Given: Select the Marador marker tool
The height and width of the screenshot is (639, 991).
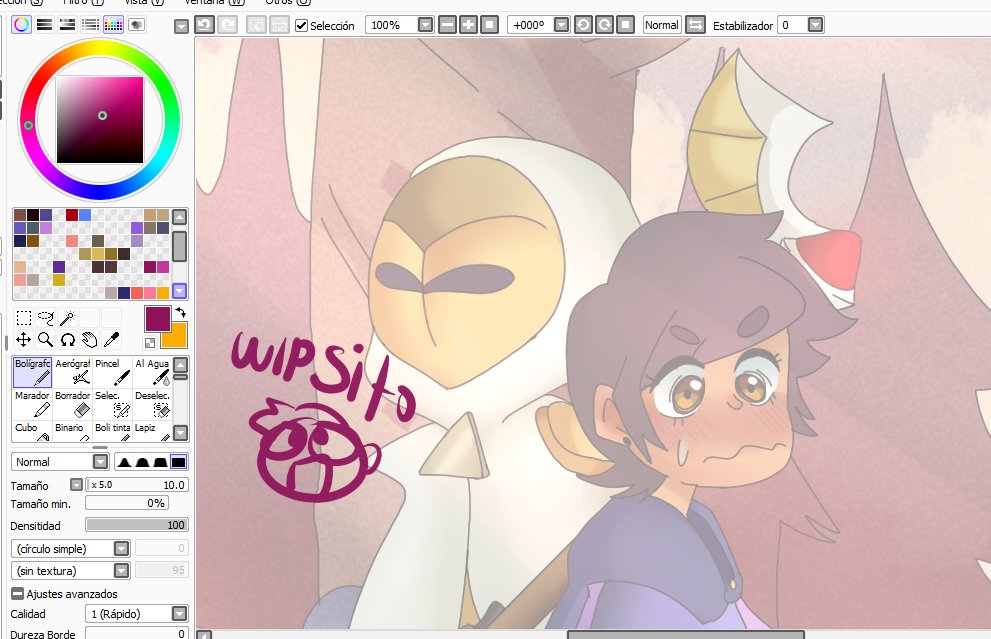Looking at the screenshot, I should 32,404.
